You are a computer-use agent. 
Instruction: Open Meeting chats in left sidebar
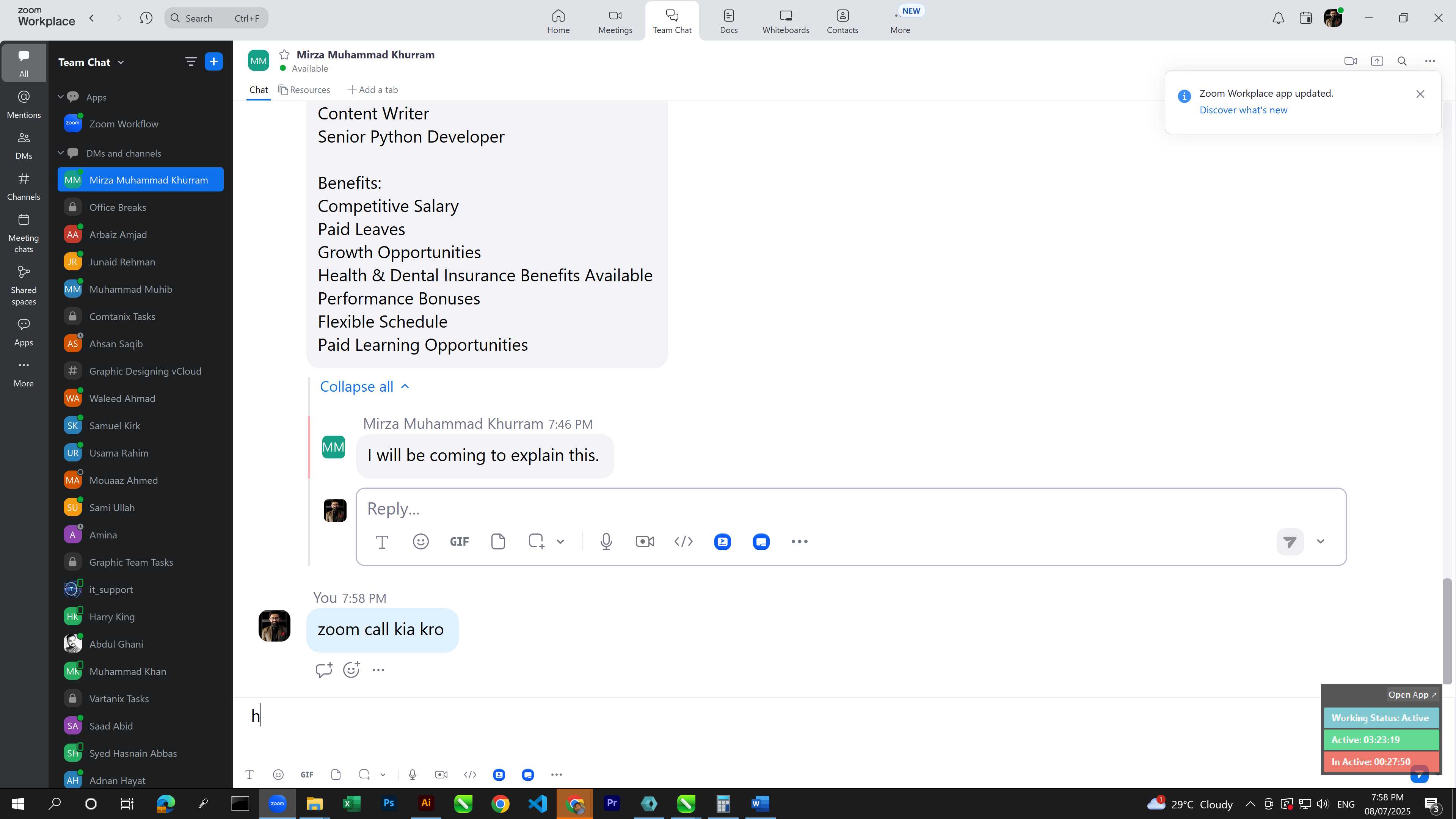(x=24, y=234)
